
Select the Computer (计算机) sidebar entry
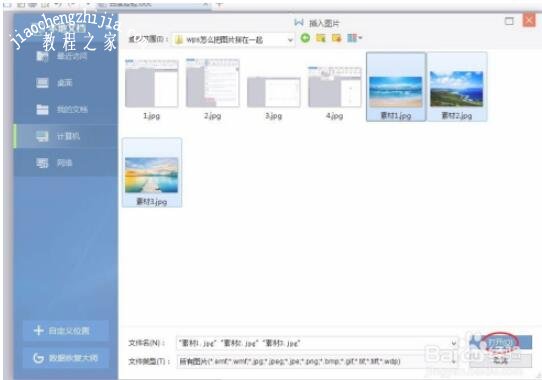click(66, 136)
